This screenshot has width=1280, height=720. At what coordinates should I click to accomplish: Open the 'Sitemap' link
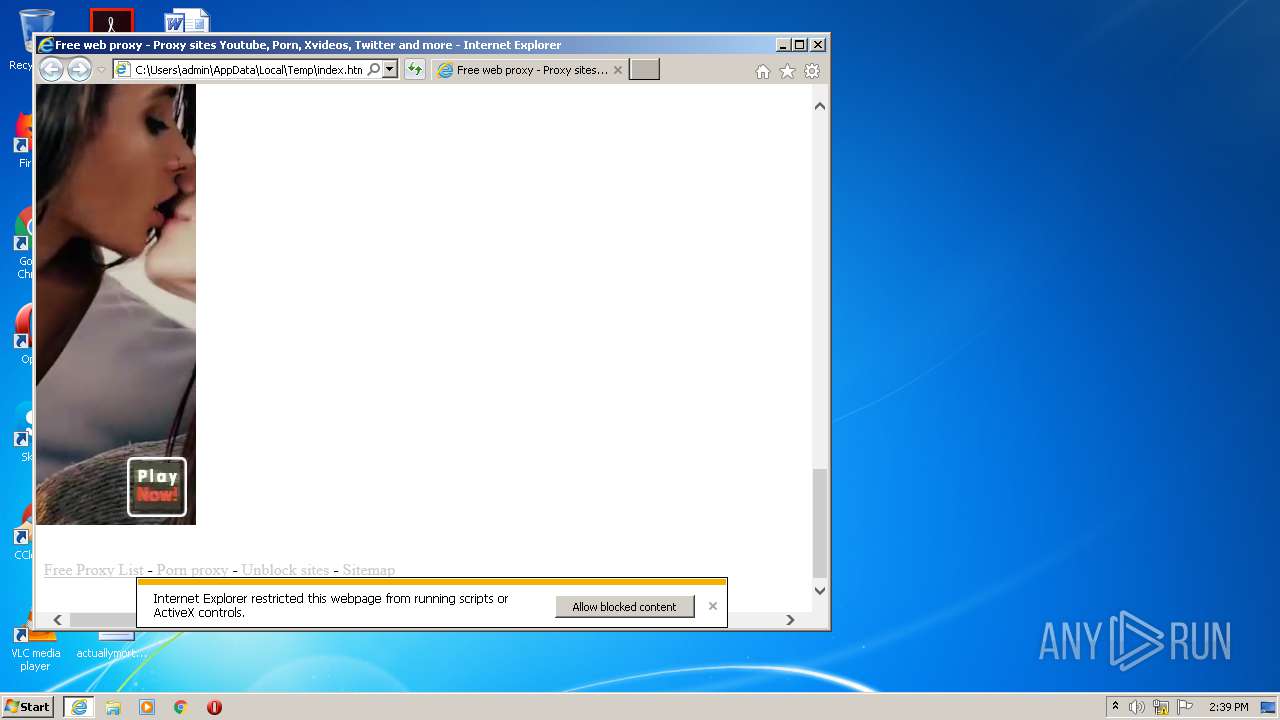point(369,570)
